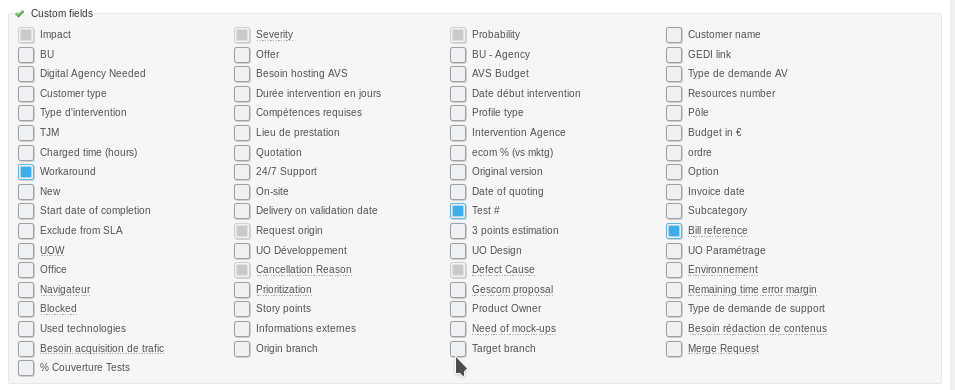Check the Story points field
The image size is (955, 390).
pyautogui.click(x=242, y=309)
